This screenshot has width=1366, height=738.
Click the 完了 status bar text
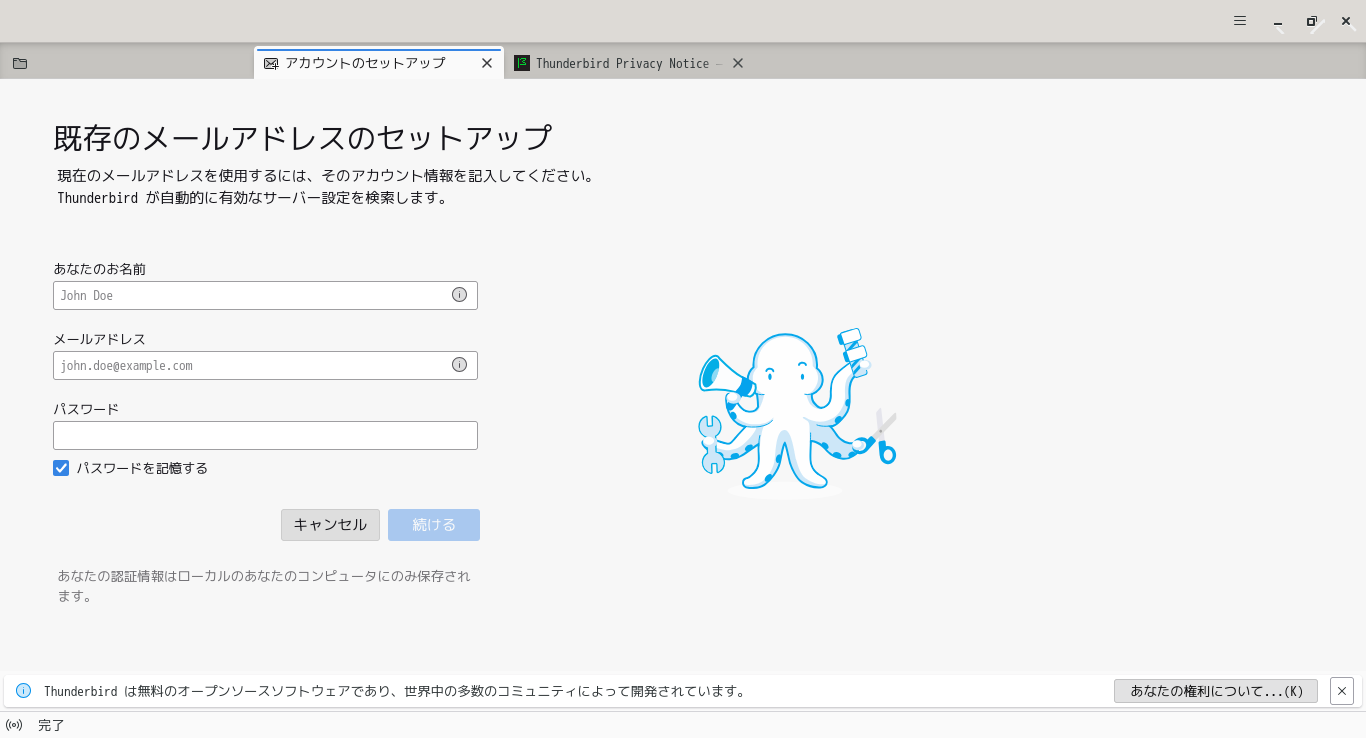click(x=51, y=725)
